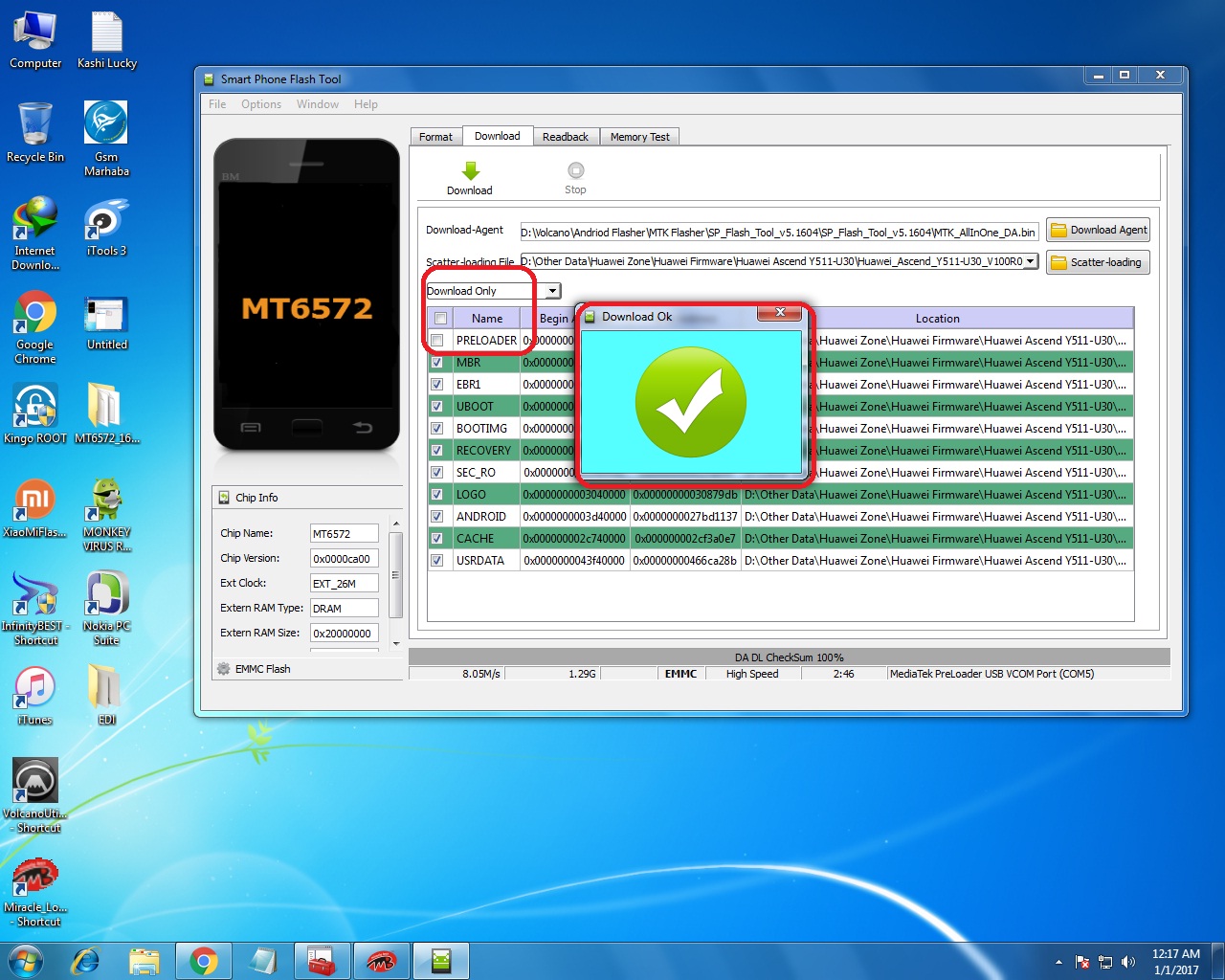Select Internet Download Manager desktop shortcut
1225x980 pixels.
[35, 234]
